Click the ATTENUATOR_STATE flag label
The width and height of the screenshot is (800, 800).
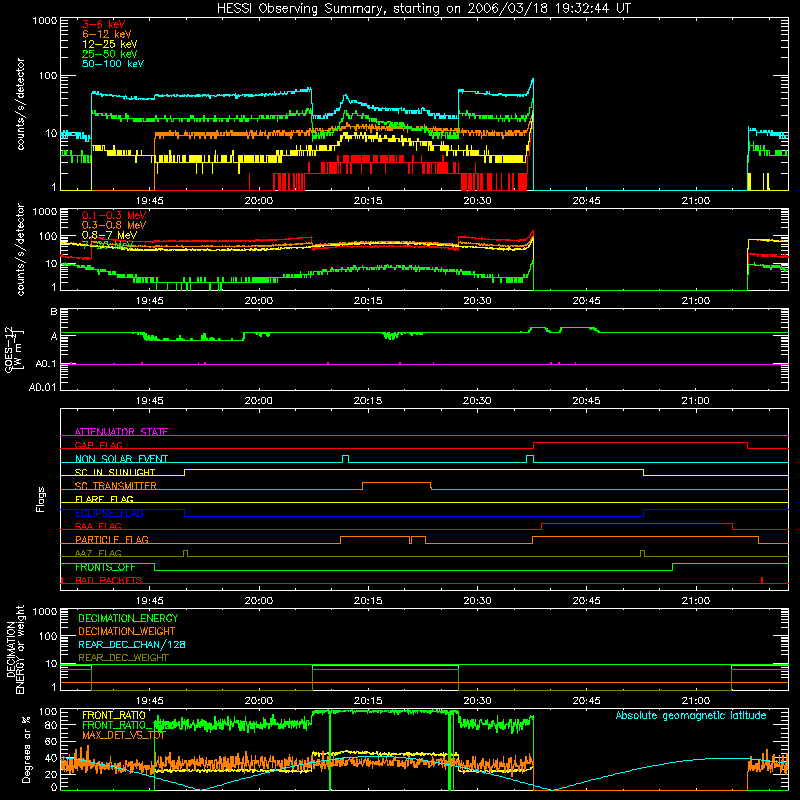click(x=121, y=432)
